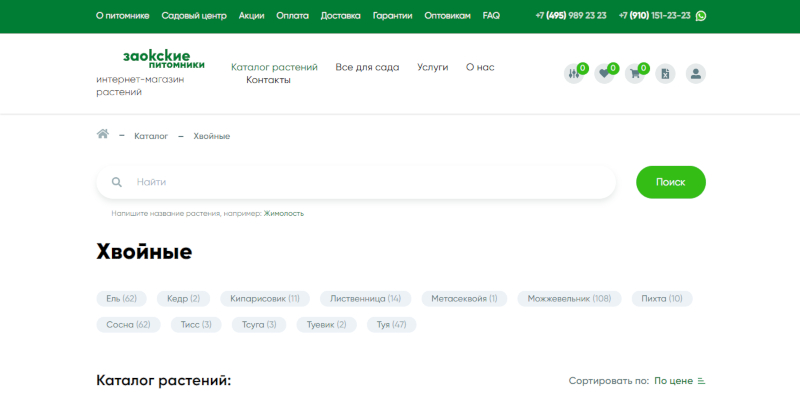
Task: Open the favorites heart icon
Action: [604, 73]
